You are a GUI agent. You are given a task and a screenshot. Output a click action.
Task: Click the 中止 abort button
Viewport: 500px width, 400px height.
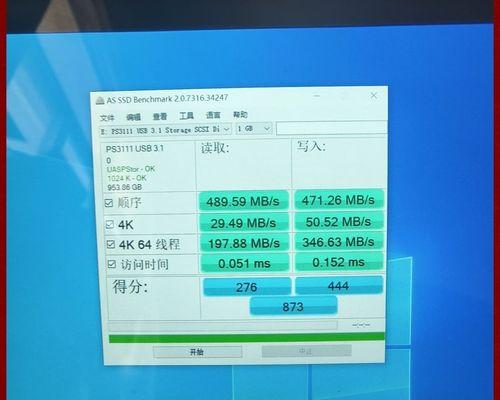(306, 351)
